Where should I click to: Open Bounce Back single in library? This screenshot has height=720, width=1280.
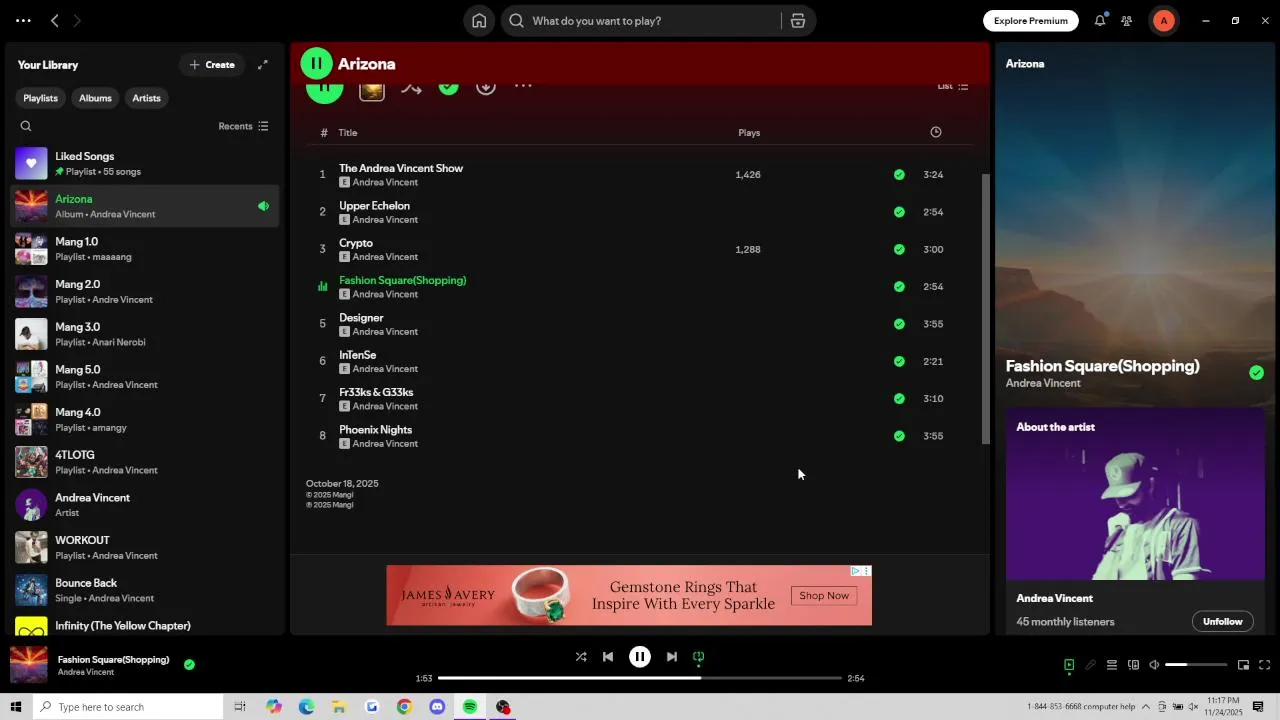tap(145, 590)
